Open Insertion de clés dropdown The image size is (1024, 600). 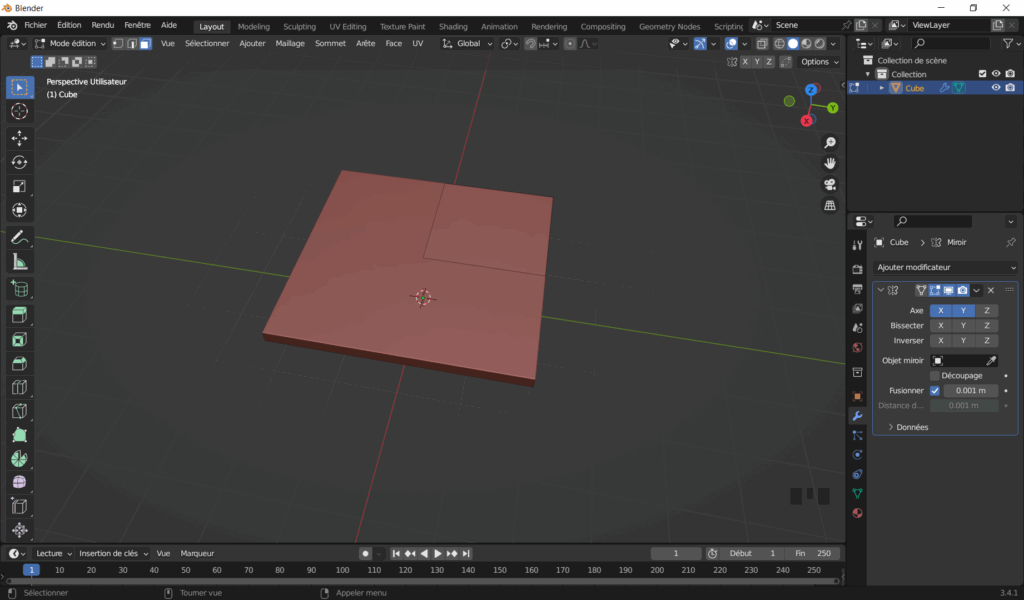(x=114, y=554)
